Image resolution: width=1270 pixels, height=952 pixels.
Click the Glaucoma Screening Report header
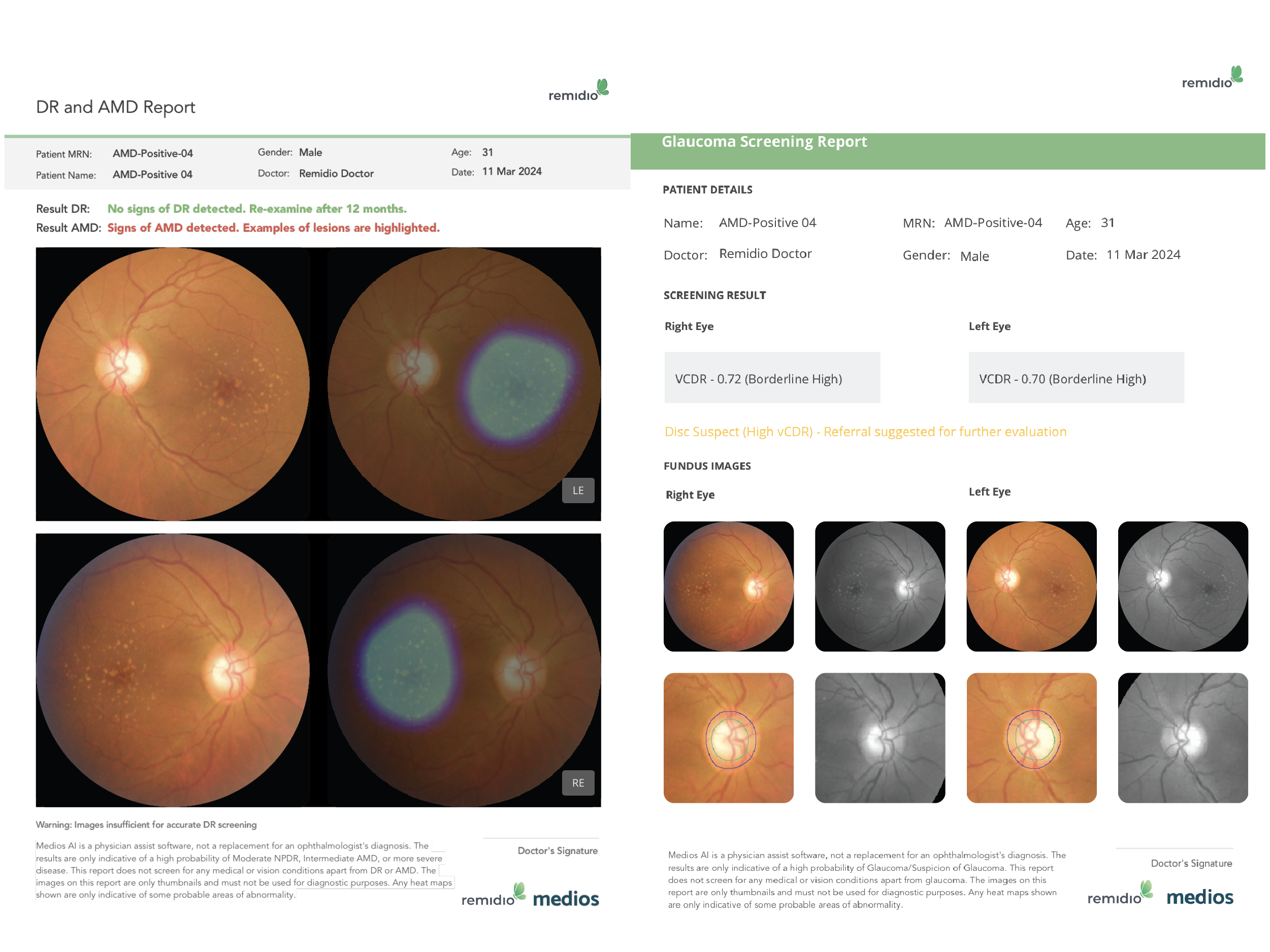coord(764,142)
